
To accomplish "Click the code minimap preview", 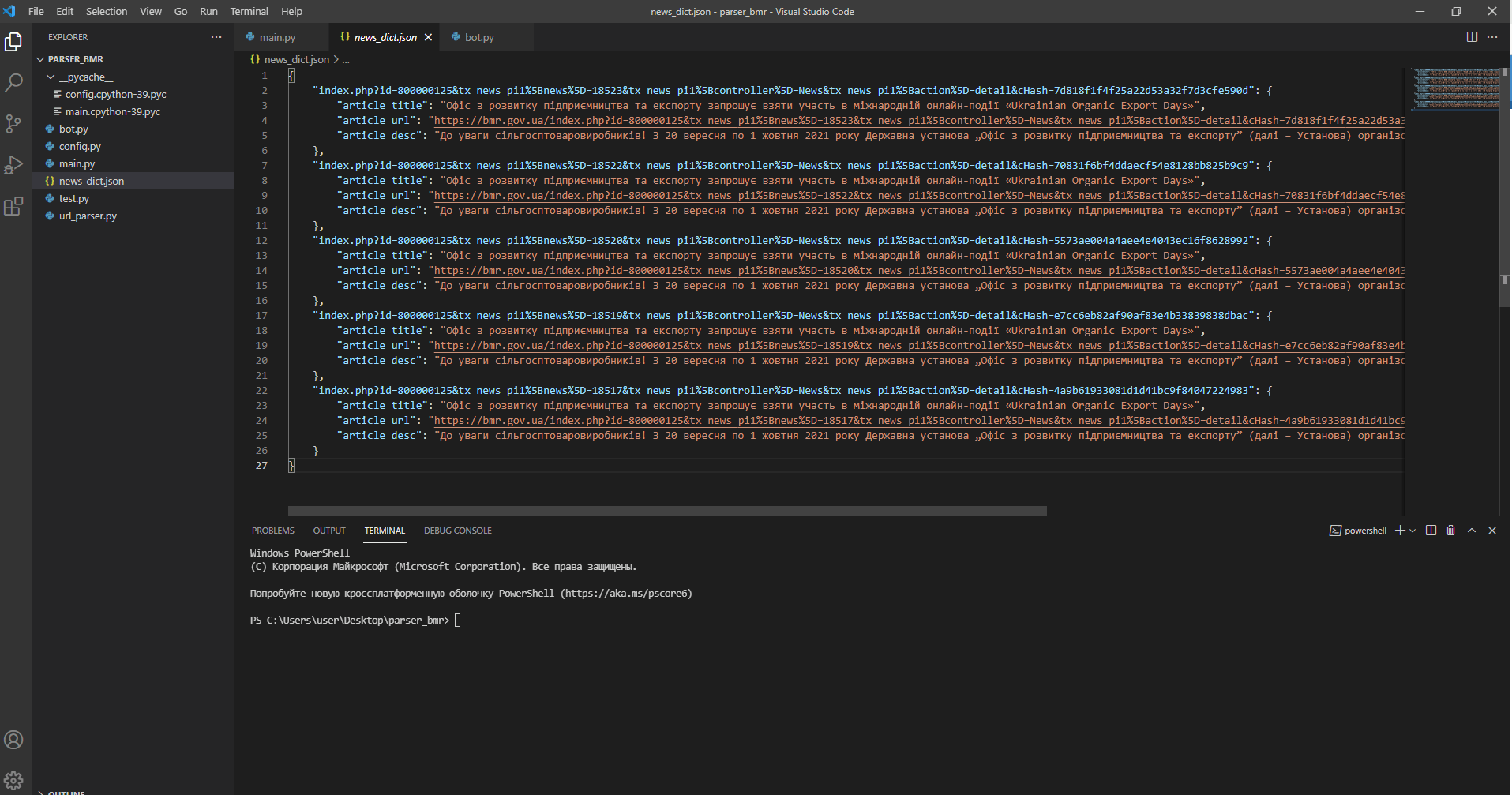I will pyautogui.click(x=1458, y=88).
